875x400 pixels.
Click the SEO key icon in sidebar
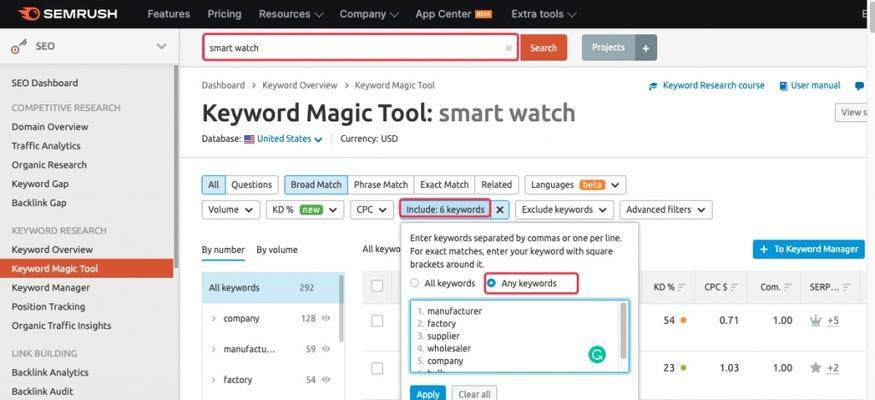19,47
